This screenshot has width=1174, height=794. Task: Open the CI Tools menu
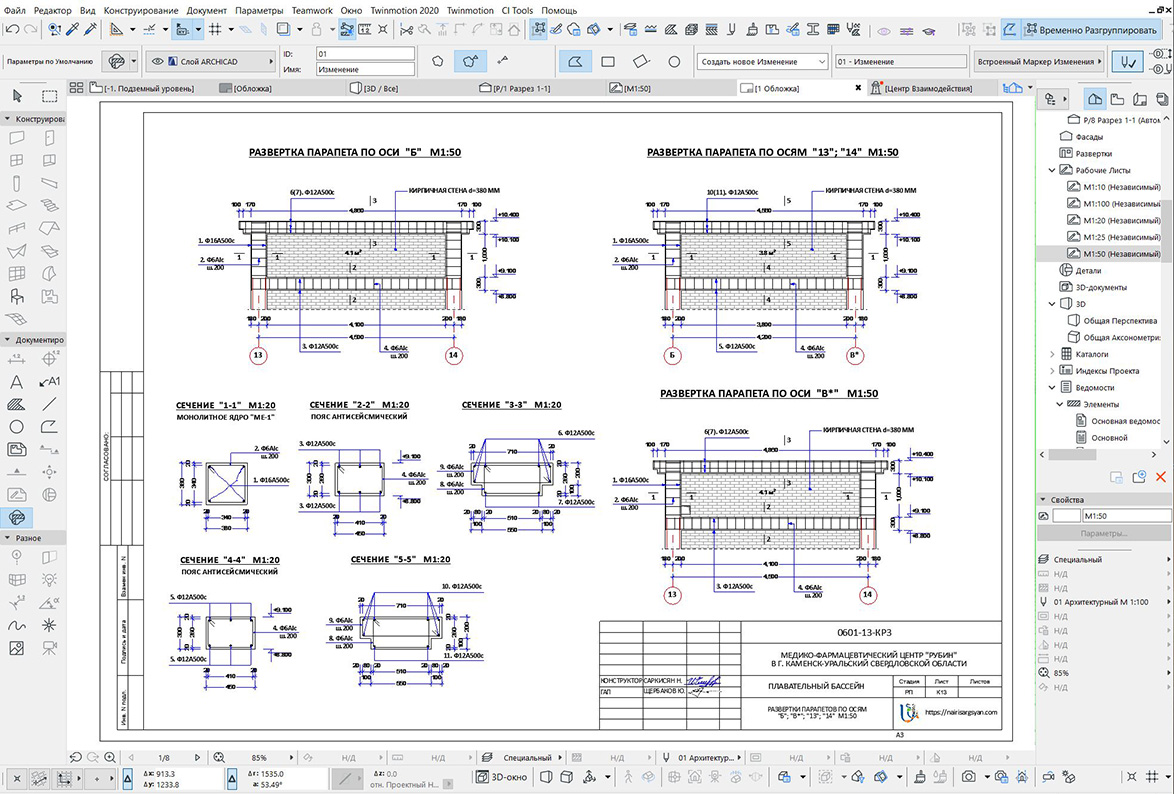click(x=517, y=10)
